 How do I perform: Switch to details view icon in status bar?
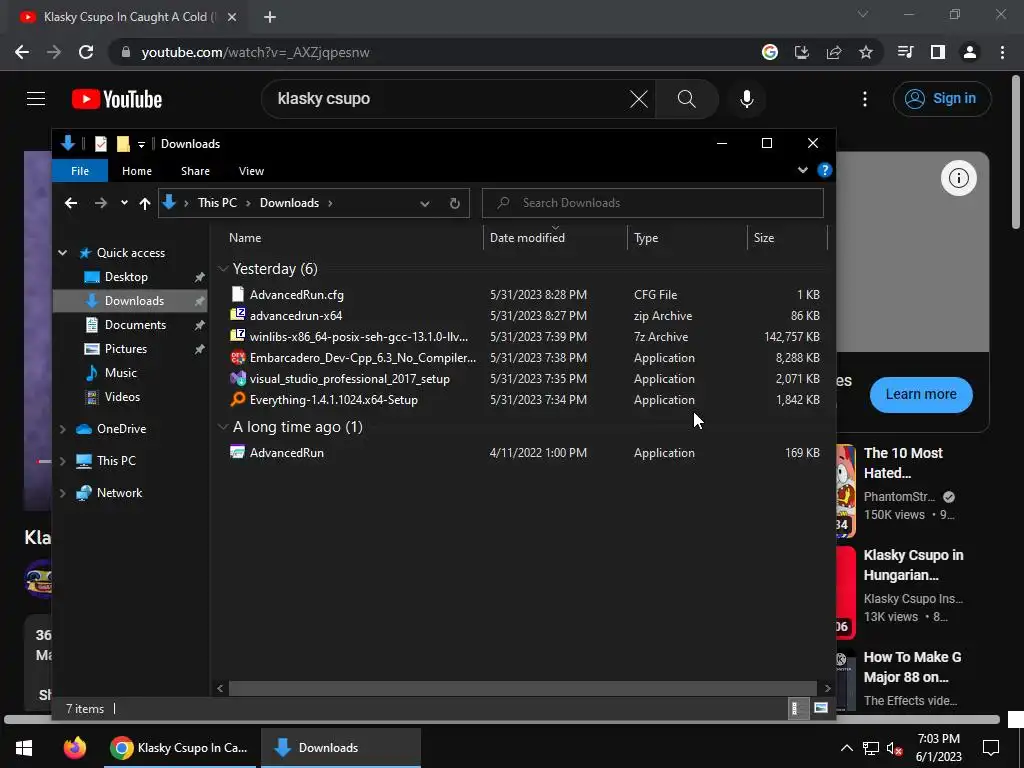pyautogui.click(x=796, y=708)
